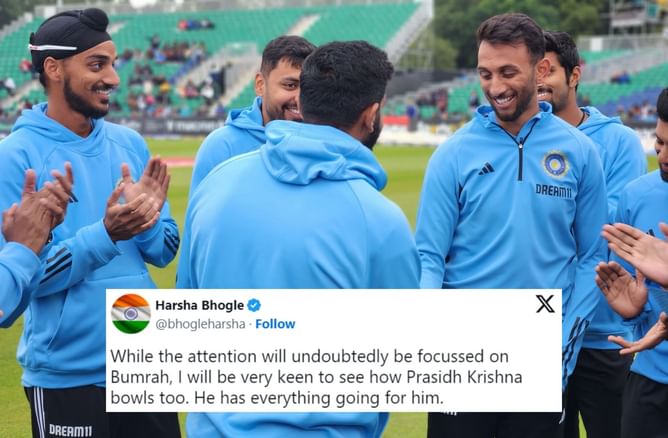Select the tweet's last line about everything going
The image size is (668, 438).
pos(277,398)
